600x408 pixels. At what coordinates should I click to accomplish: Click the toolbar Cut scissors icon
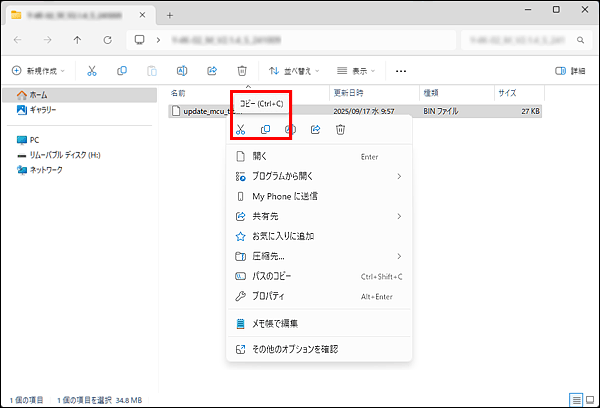(x=92, y=71)
